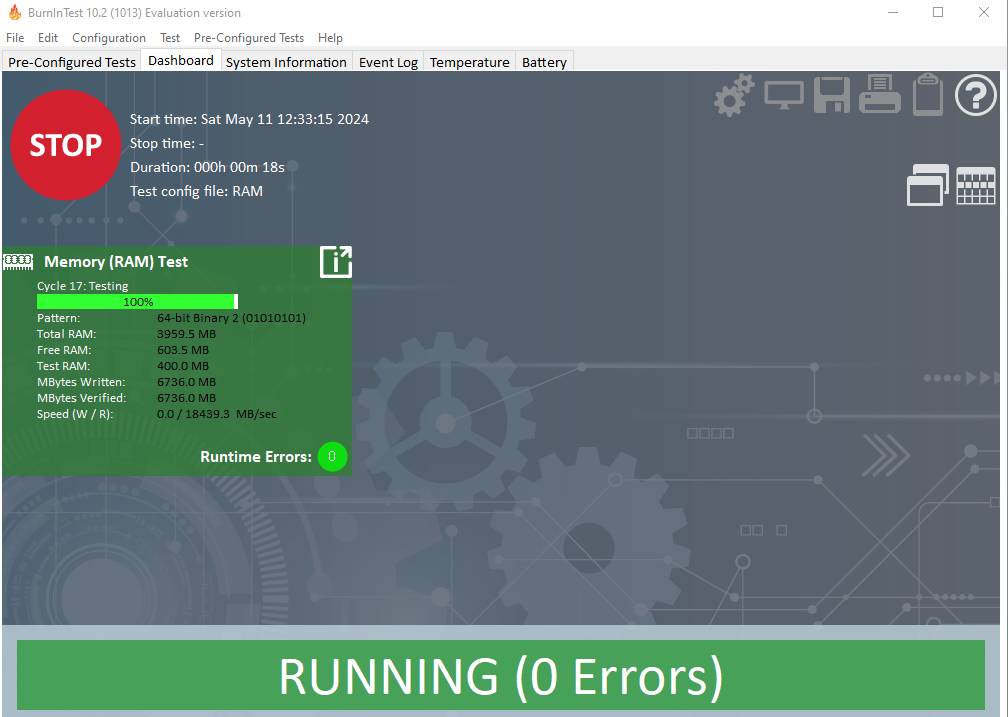This screenshot has height=717, width=1008.
Task: Maximize the BurnInTest window
Action: pyautogui.click(x=938, y=12)
